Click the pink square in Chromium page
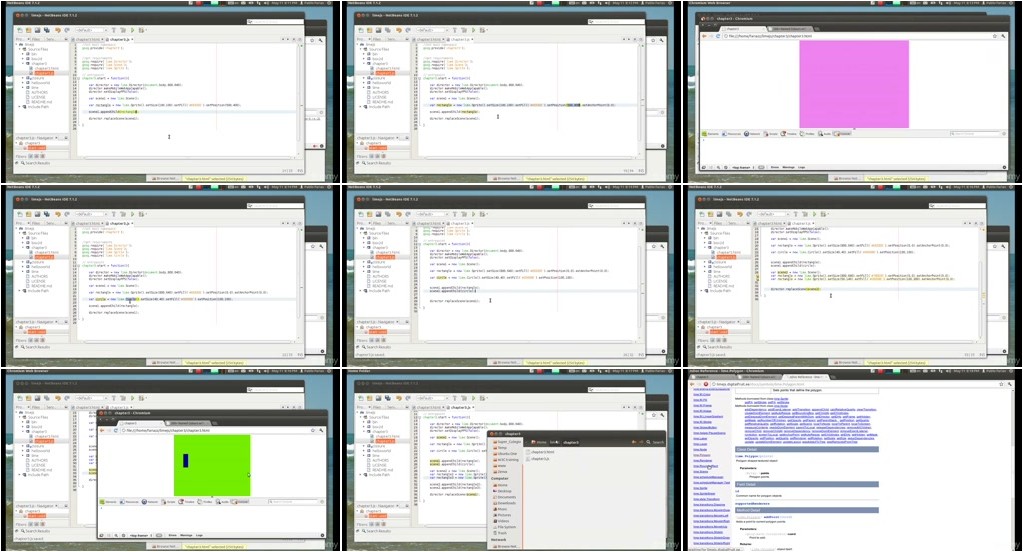 point(854,84)
